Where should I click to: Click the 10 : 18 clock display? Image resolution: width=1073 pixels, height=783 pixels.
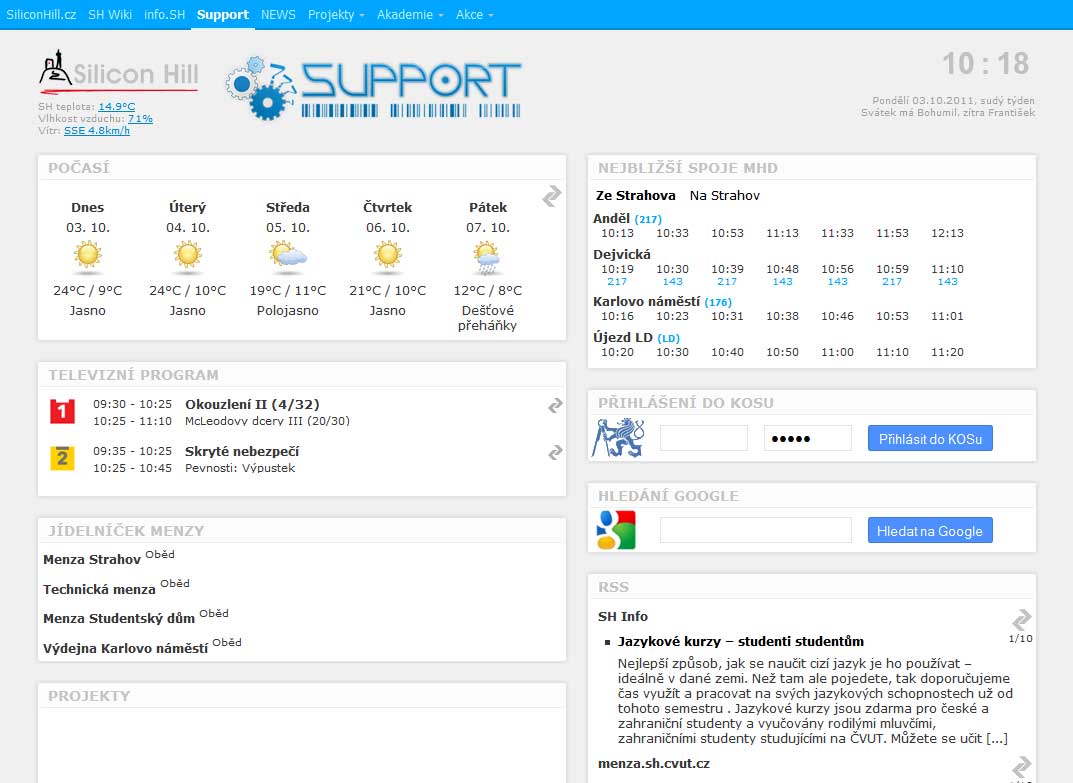[985, 64]
